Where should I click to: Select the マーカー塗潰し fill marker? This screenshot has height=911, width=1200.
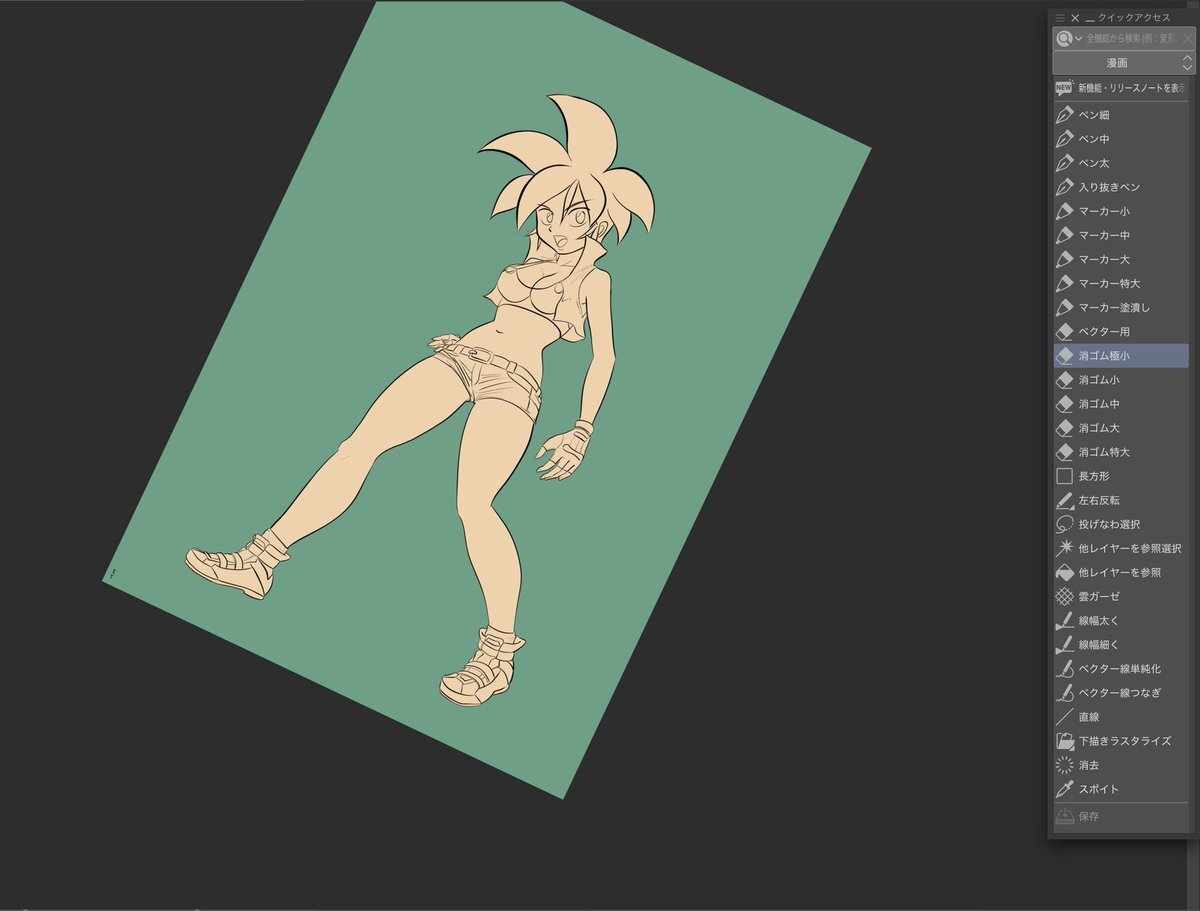(1120, 307)
